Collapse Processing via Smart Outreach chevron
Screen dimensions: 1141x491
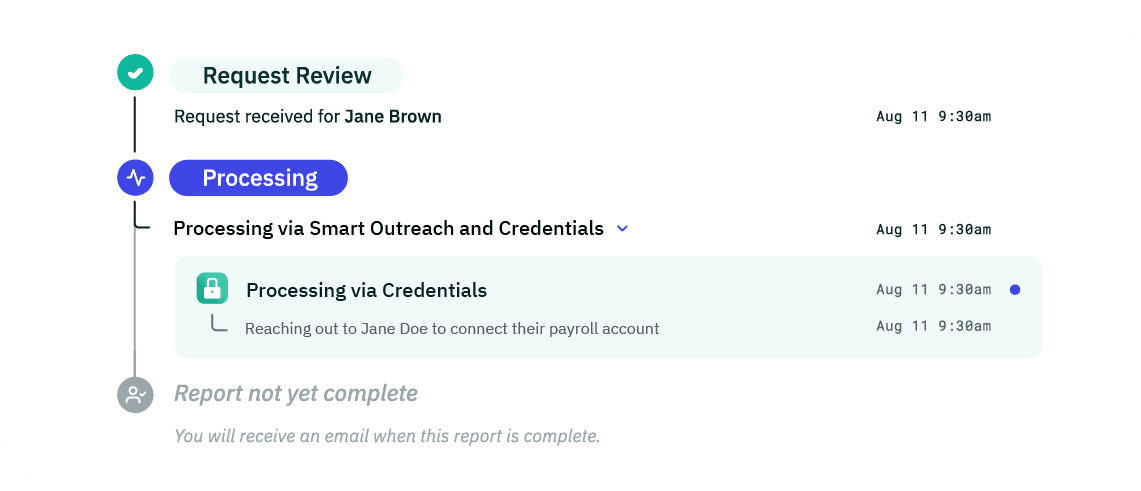622,228
